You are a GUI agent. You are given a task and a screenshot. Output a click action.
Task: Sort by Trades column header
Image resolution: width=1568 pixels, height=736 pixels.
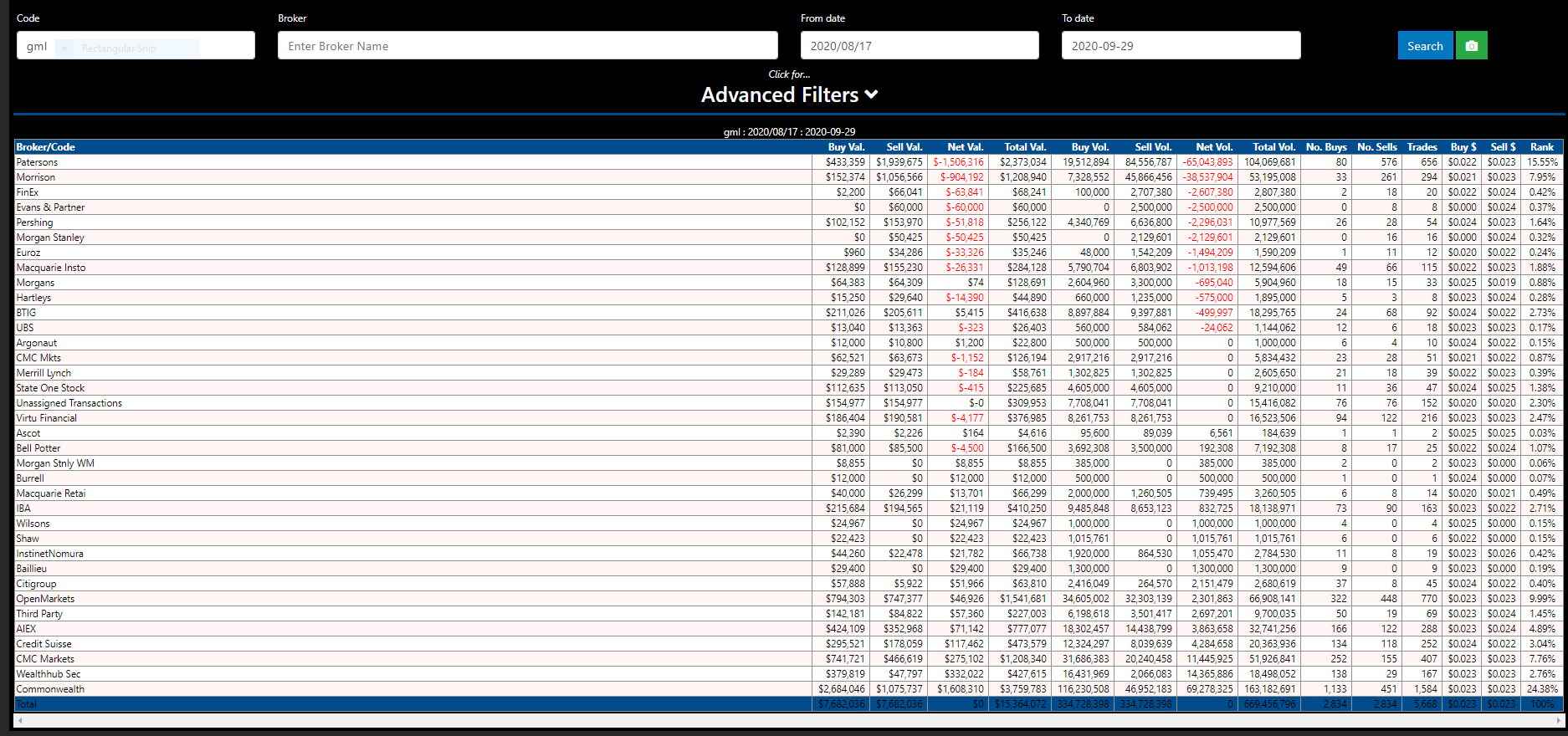click(1422, 147)
